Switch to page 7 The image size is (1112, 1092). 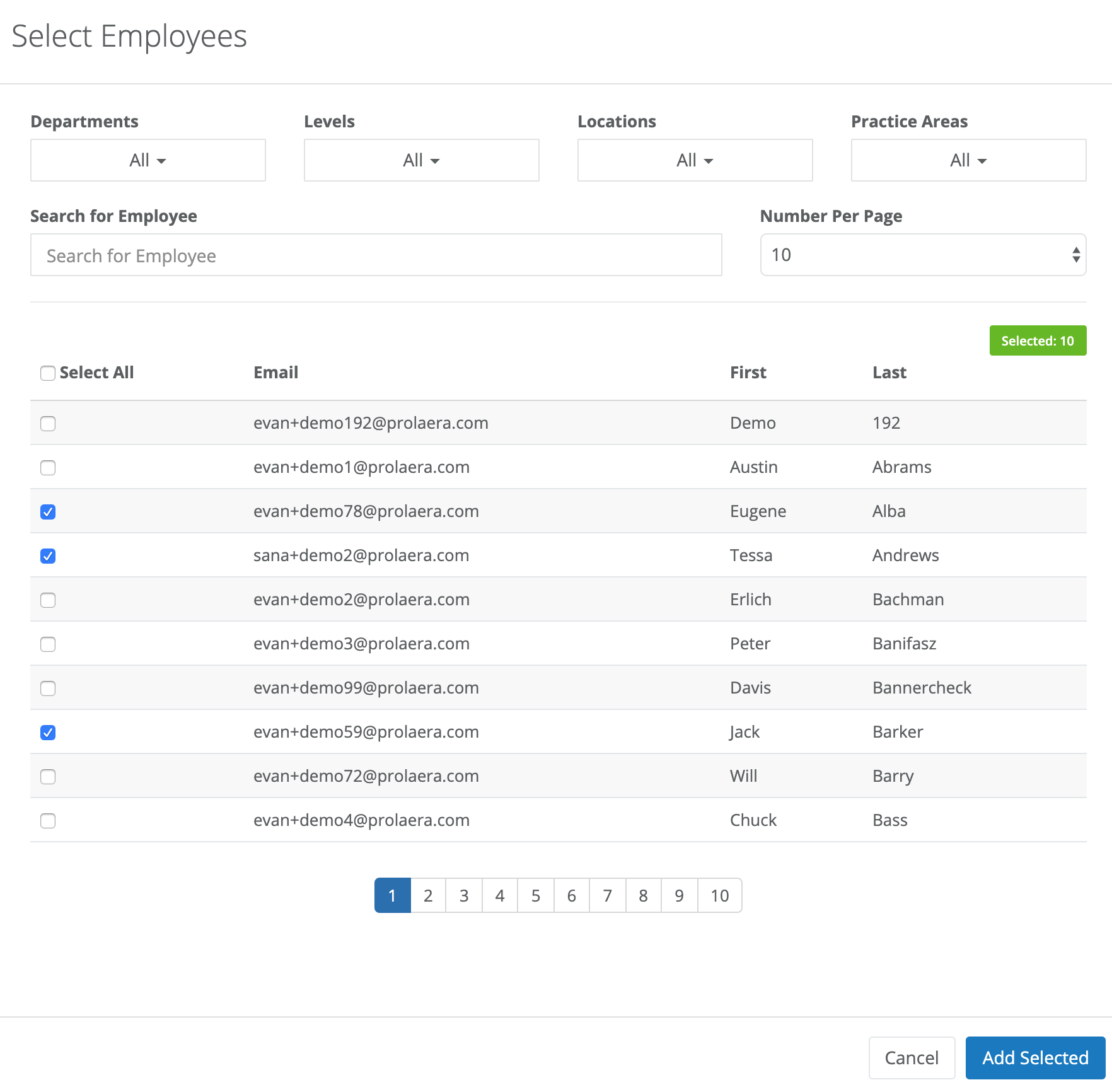coord(608,895)
